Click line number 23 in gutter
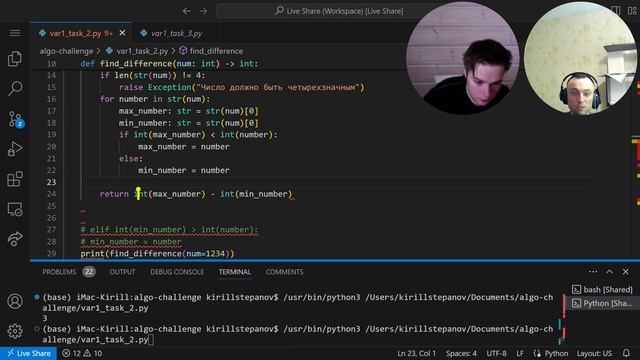The width and height of the screenshot is (640, 360). 51,182
